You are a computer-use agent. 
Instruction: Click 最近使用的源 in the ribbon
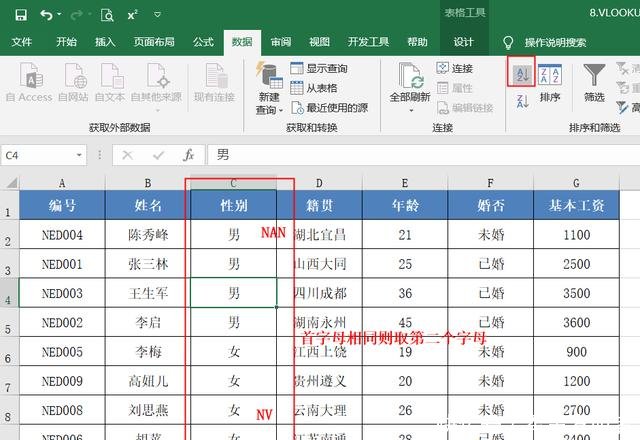[x=329, y=108]
